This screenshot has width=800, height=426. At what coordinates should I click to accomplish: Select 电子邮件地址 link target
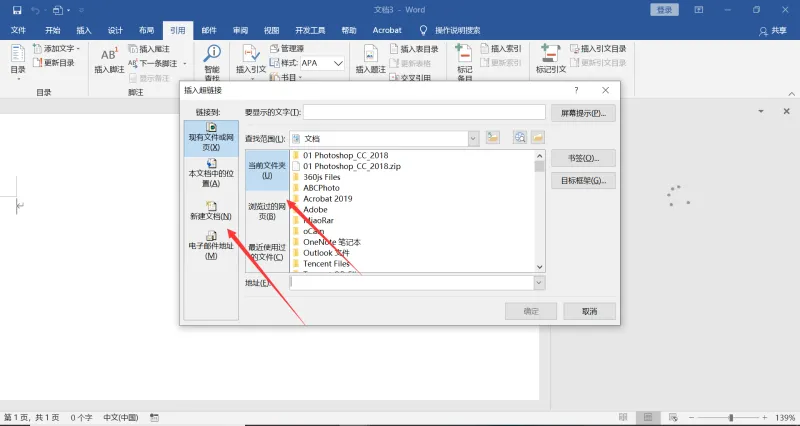point(211,245)
